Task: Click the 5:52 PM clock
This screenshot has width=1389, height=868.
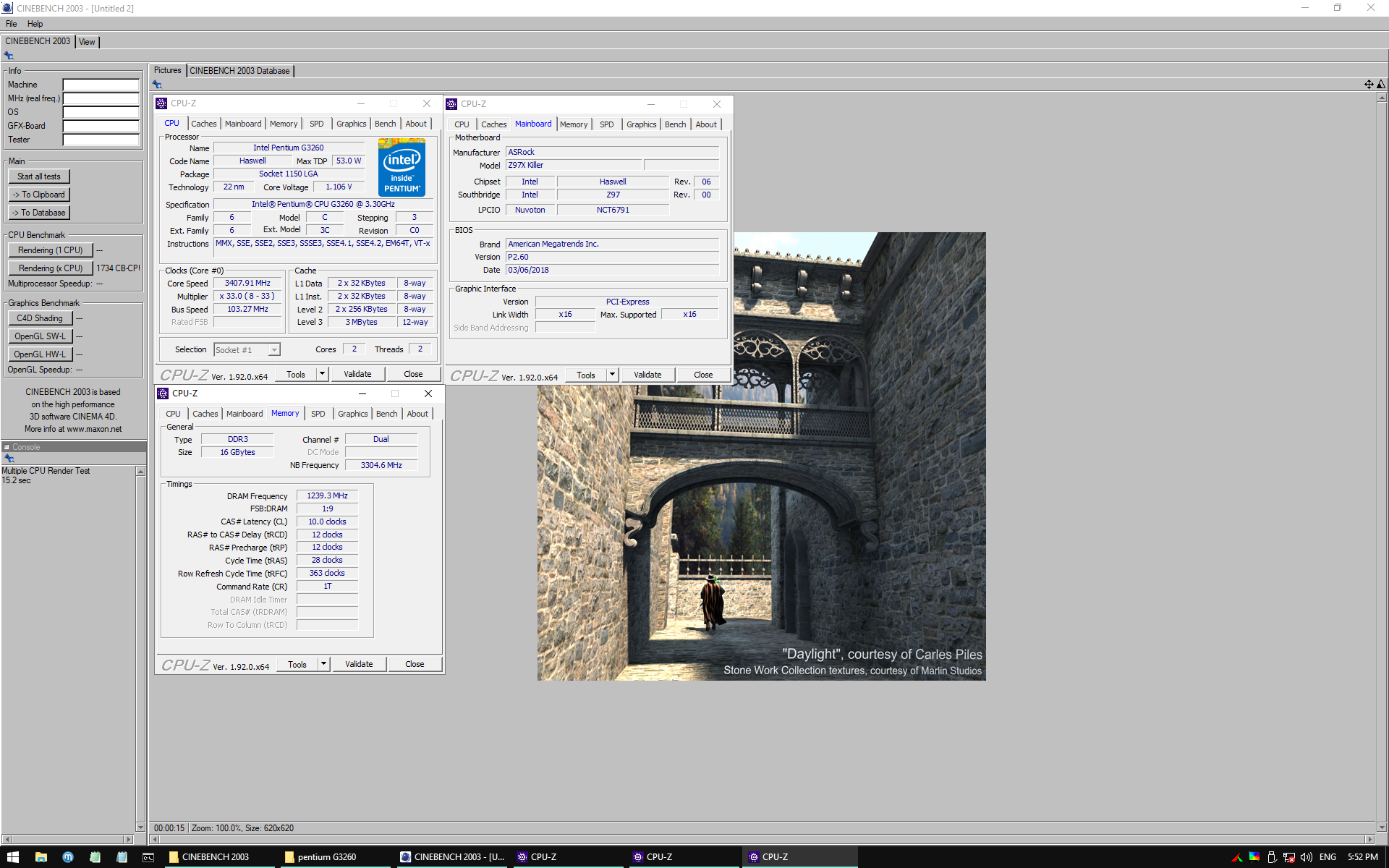Action: pos(1363,857)
